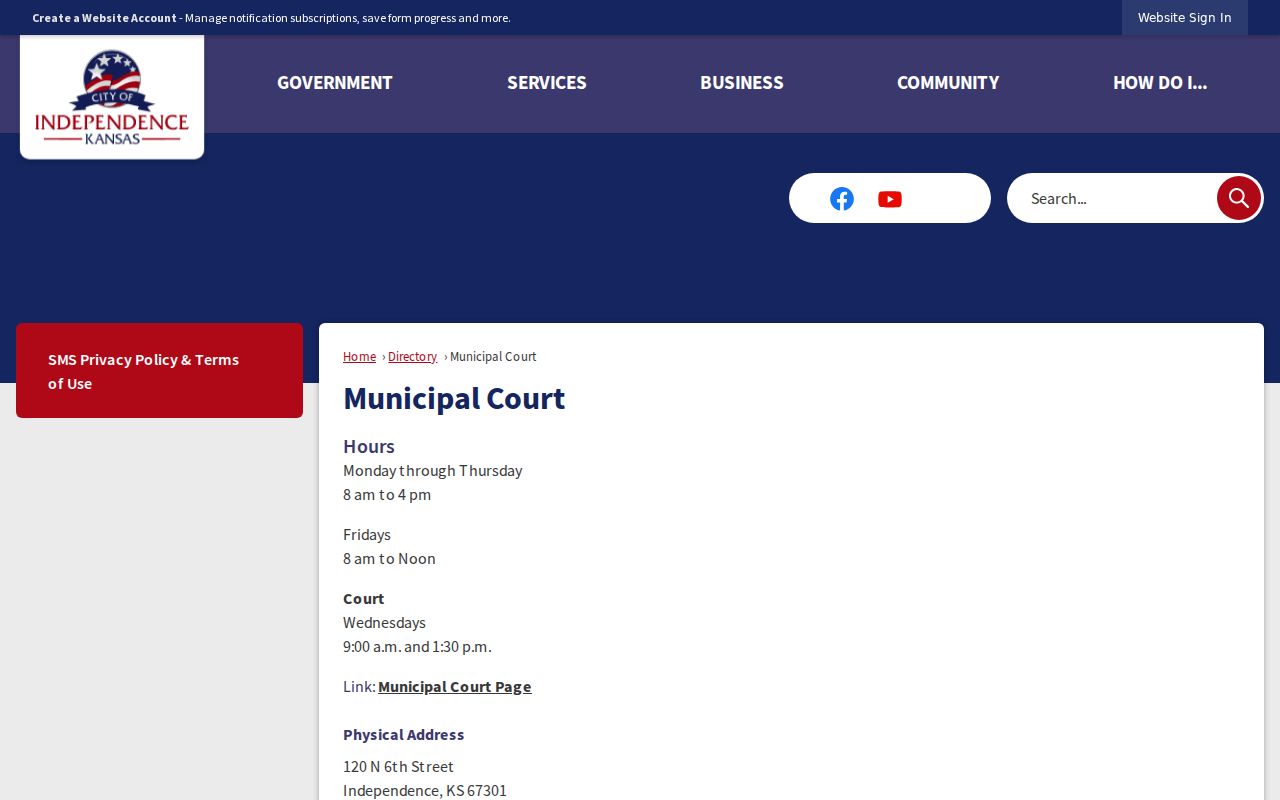Open the YouTube channel icon
This screenshot has height=800, width=1280.
tap(890, 199)
